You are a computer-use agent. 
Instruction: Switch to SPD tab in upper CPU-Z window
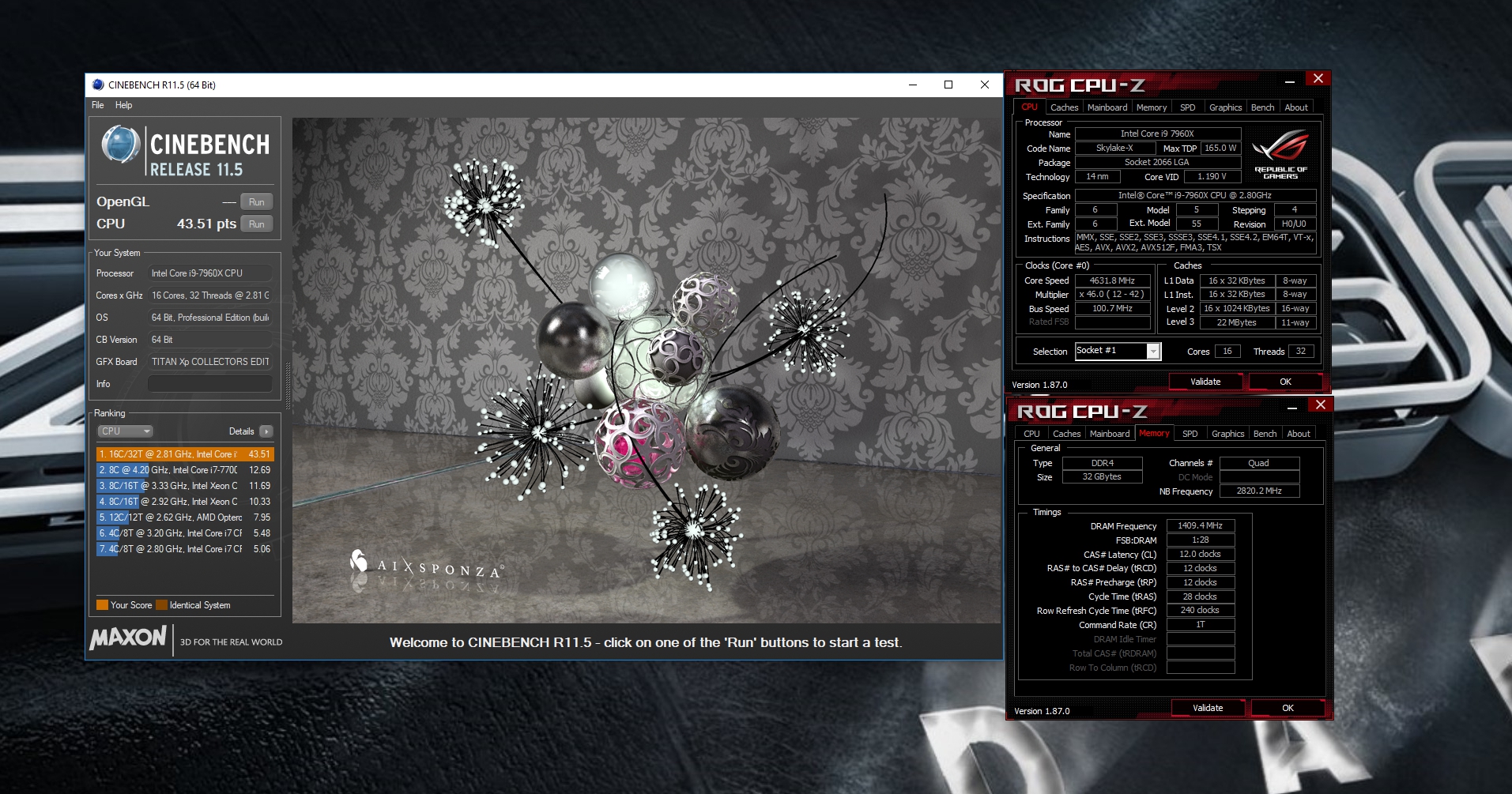pyautogui.click(x=1187, y=107)
